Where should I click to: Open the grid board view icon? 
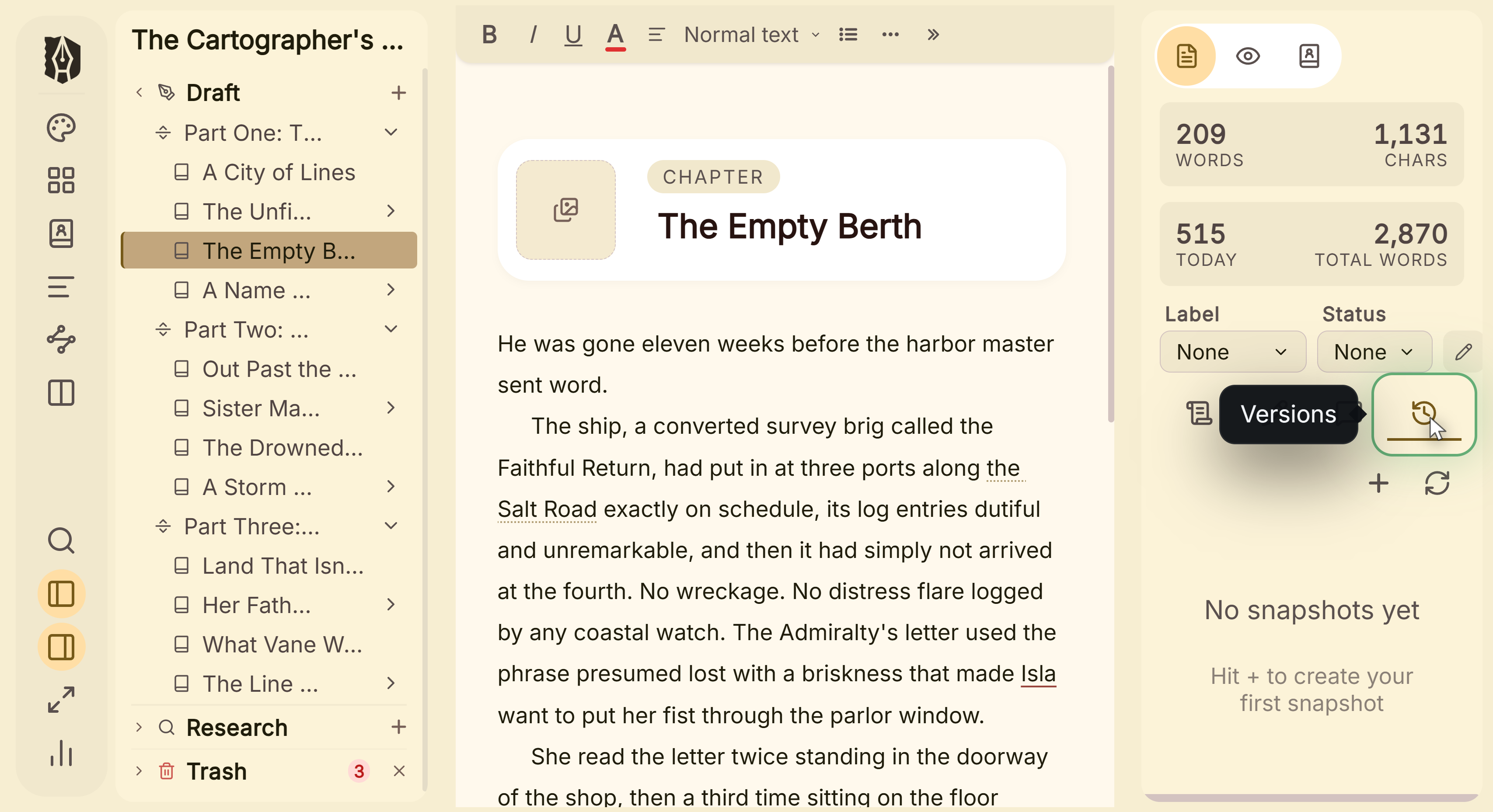point(61,180)
